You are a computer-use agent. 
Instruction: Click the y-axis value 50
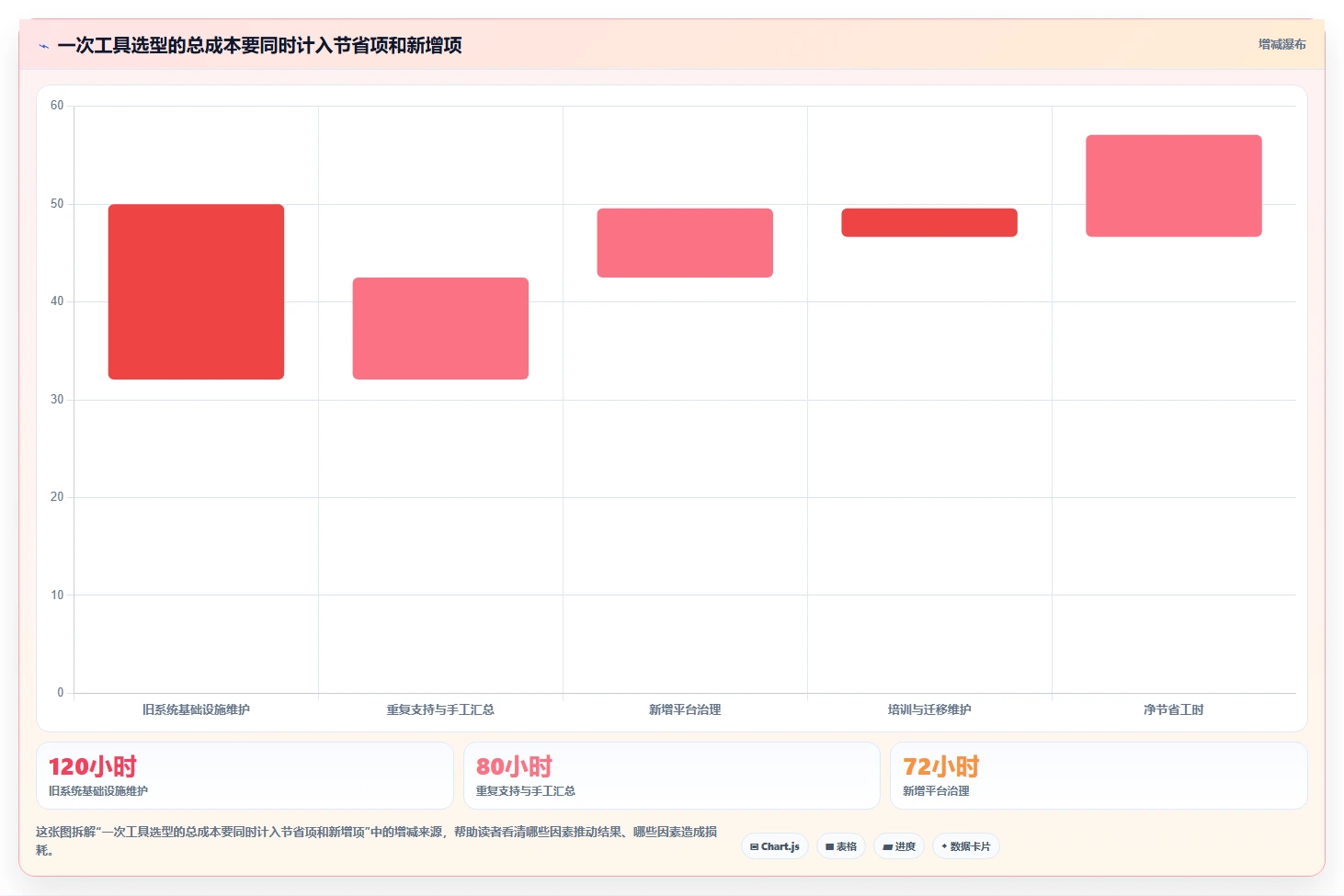tap(57, 204)
